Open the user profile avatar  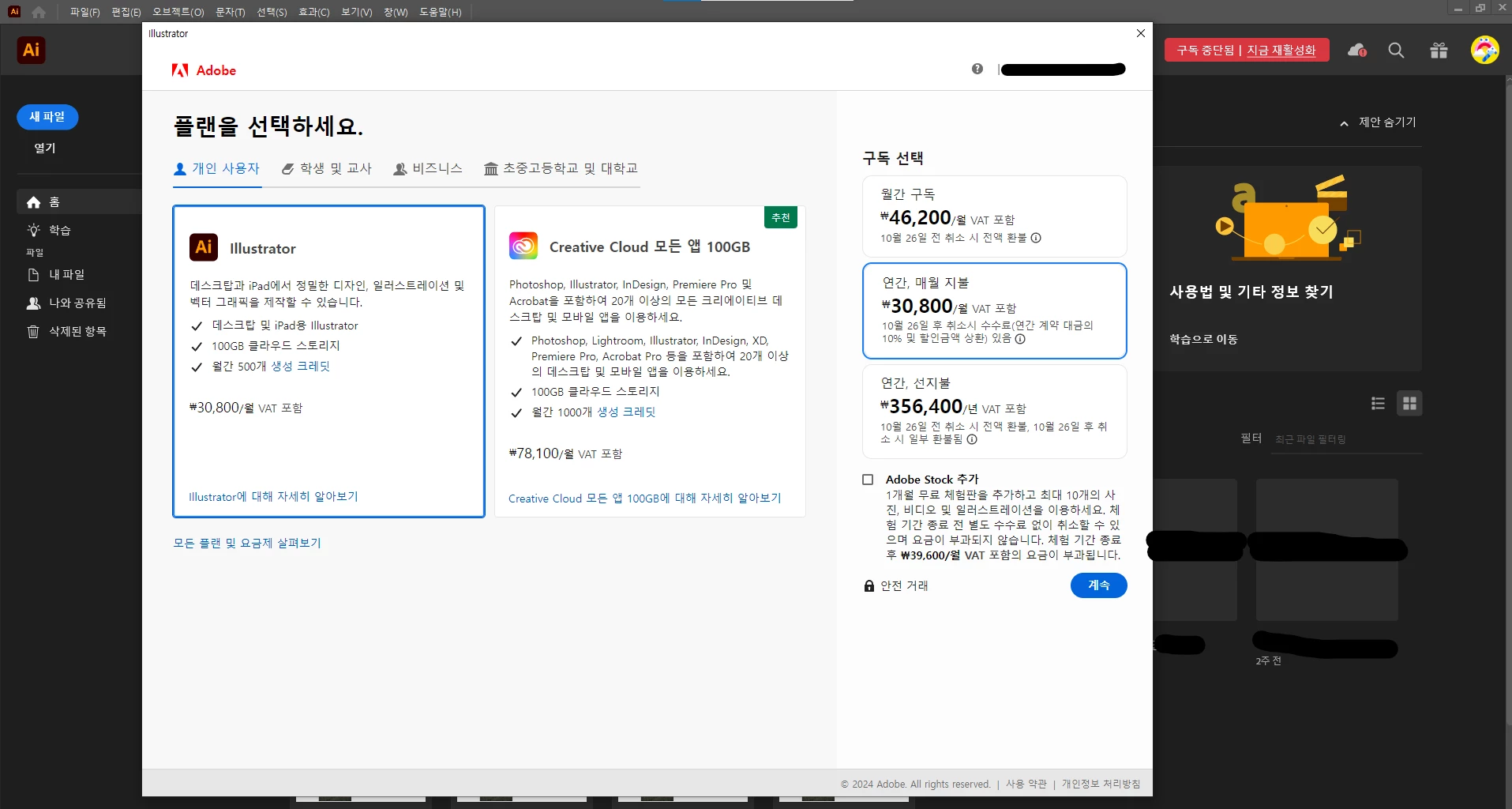click(x=1484, y=51)
